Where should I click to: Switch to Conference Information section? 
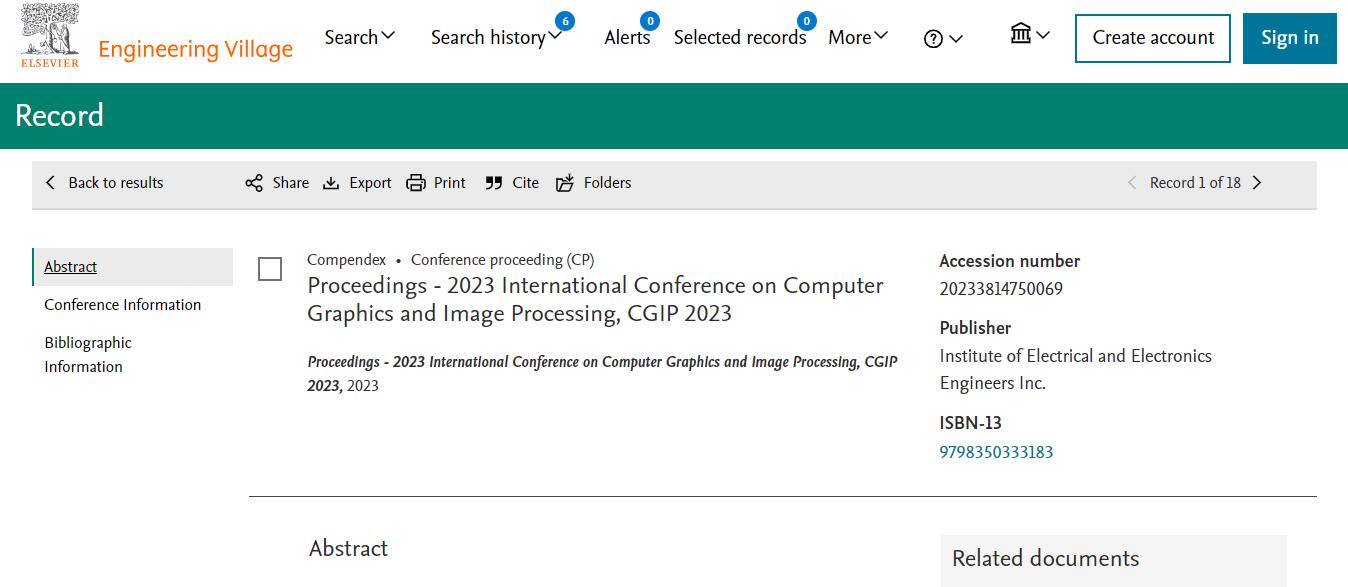(x=122, y=304)
